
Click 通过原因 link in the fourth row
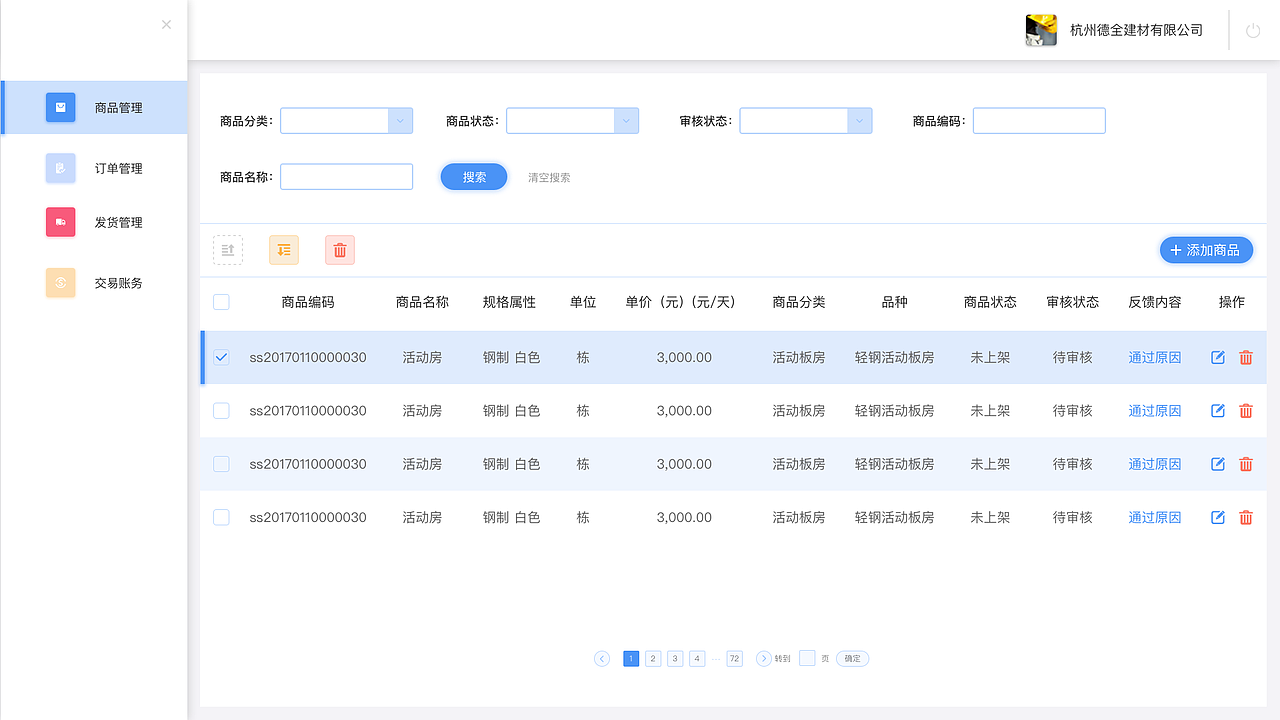1155,517
